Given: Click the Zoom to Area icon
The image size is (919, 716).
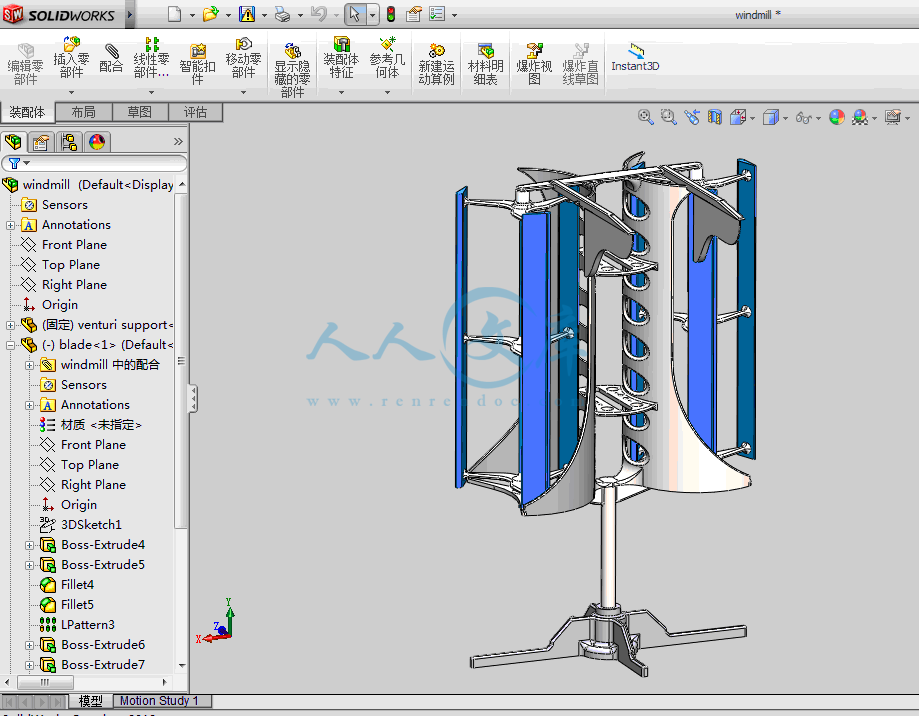Looking at the screenshot, I should [x=668, y=117].
